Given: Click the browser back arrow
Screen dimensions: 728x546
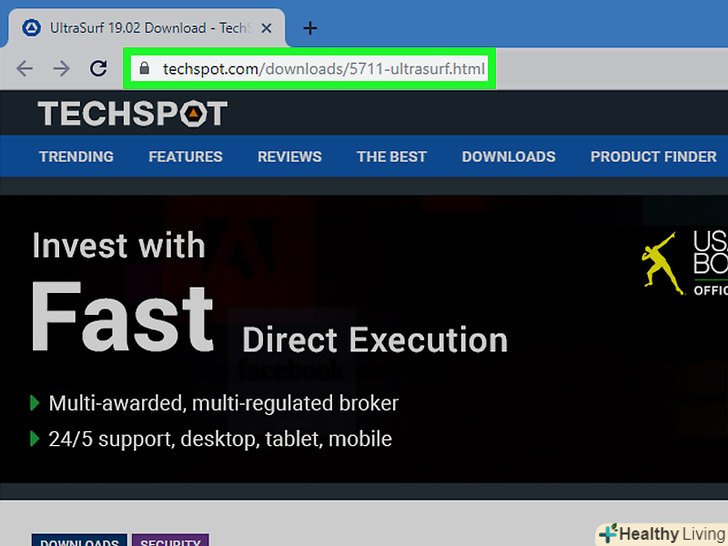Looking at the screenshot, I should tap(25, 69).
